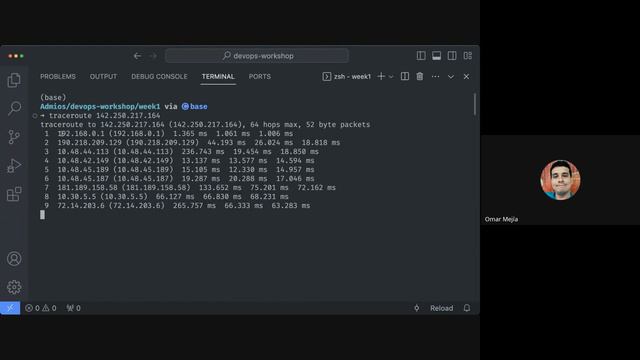Select the TERMINAL tab

click(218, 77)
